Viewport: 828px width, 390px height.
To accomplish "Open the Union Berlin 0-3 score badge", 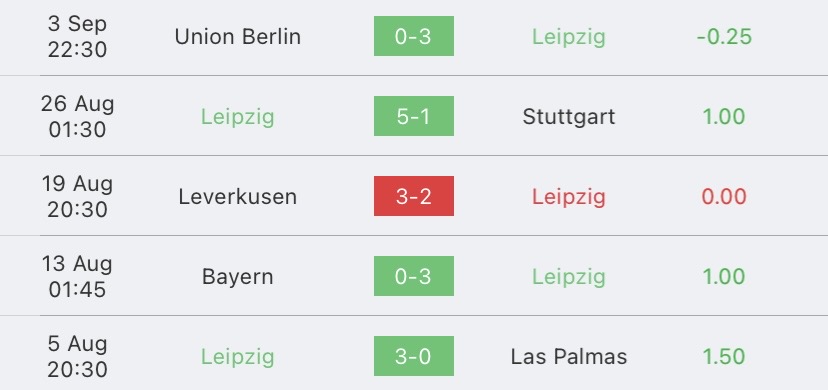I will pyautogui.click(x=413, y=36).
